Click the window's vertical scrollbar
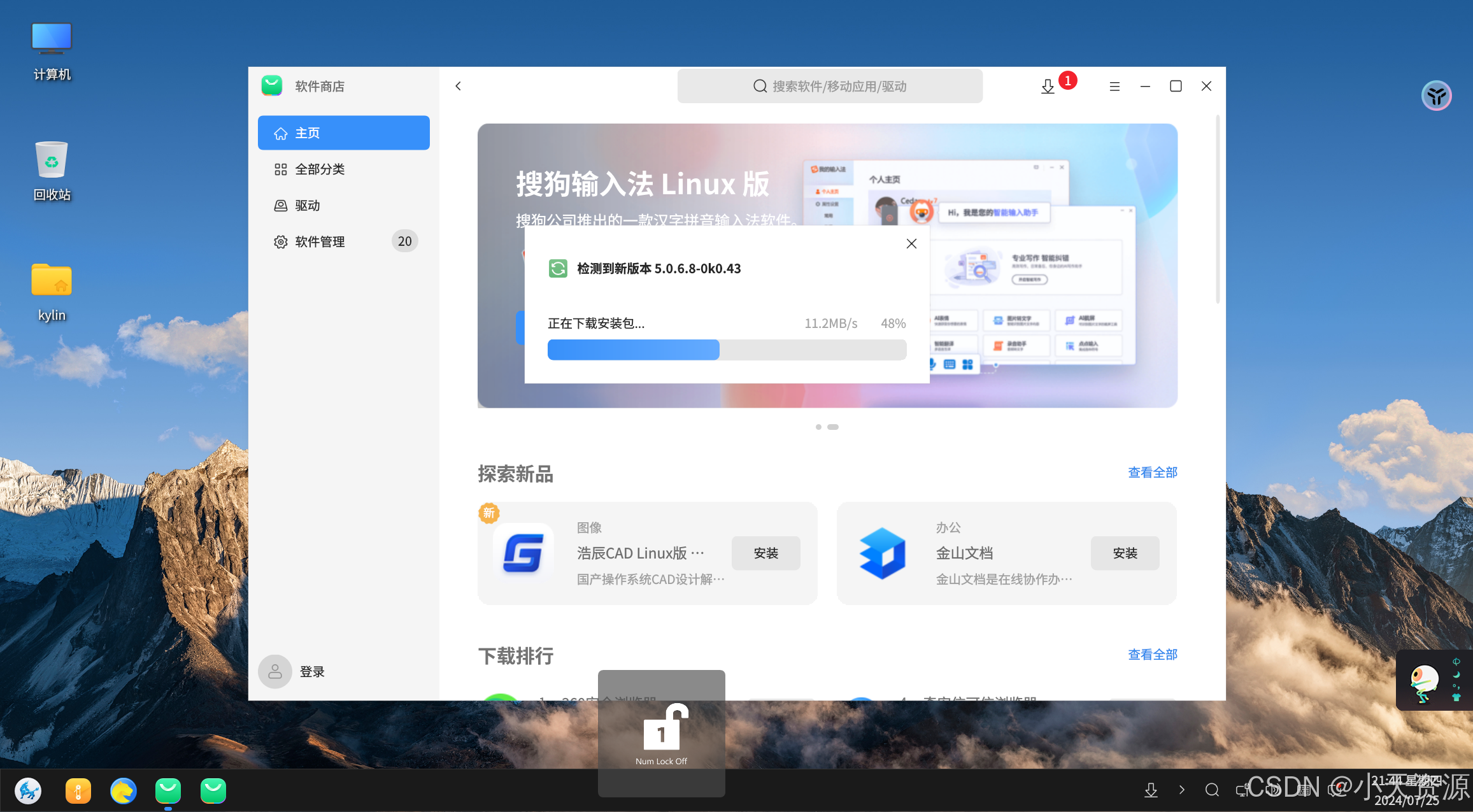 coord(1217,210)
